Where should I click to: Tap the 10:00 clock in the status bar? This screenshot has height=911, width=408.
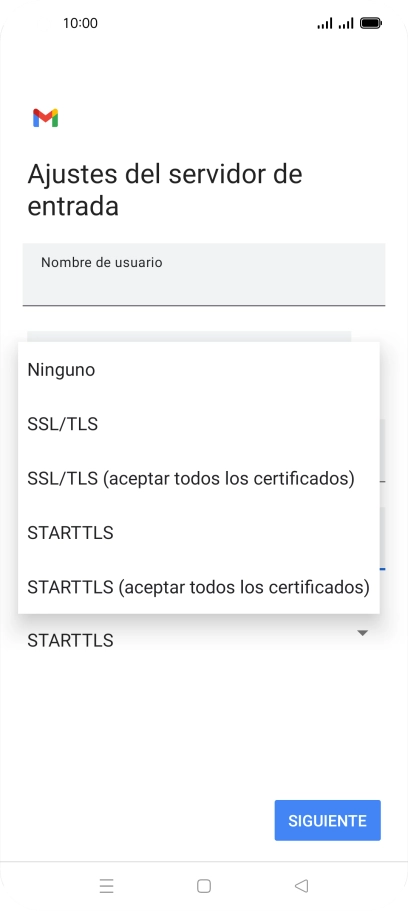[80, 23]
